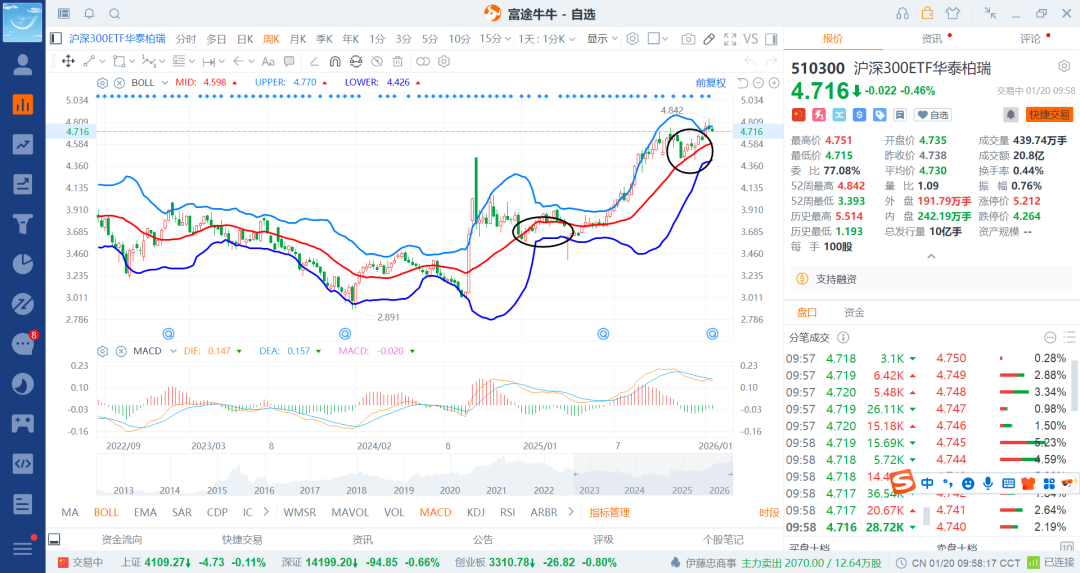The image size is (1080, 573).
Task: Zoom out chart with minus circle
Action: click(x=758, y=83)
